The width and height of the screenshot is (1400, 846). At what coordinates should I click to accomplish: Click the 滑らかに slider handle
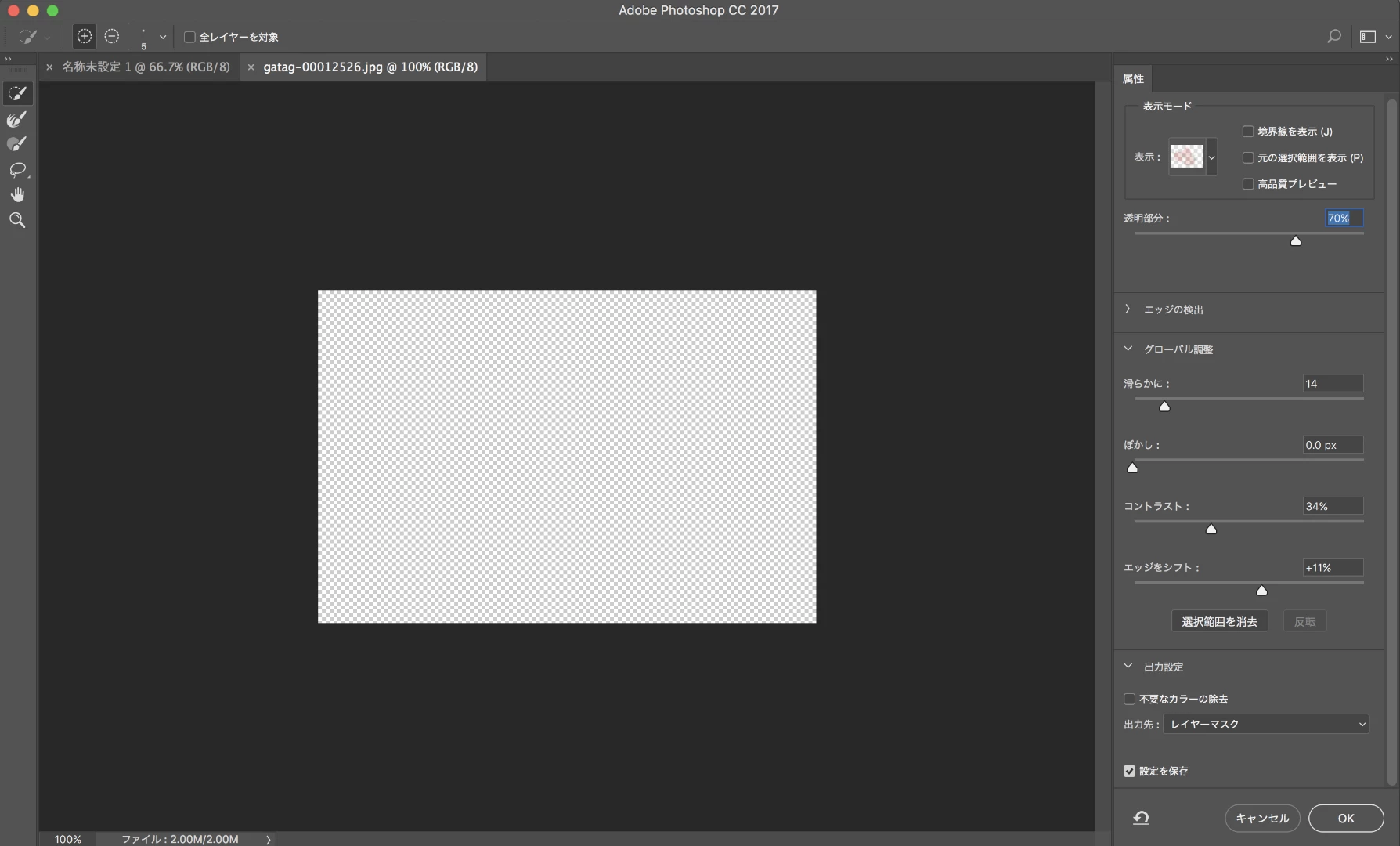pos(1164,407)
